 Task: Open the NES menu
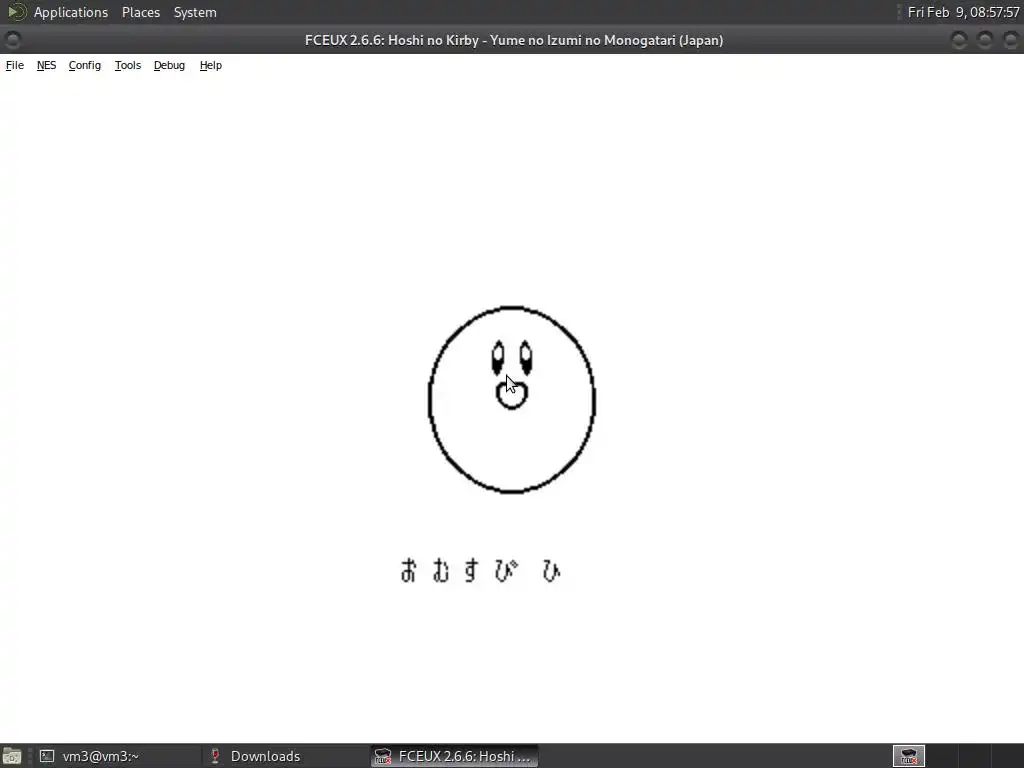pyautogui.click(x=46, y=65)
